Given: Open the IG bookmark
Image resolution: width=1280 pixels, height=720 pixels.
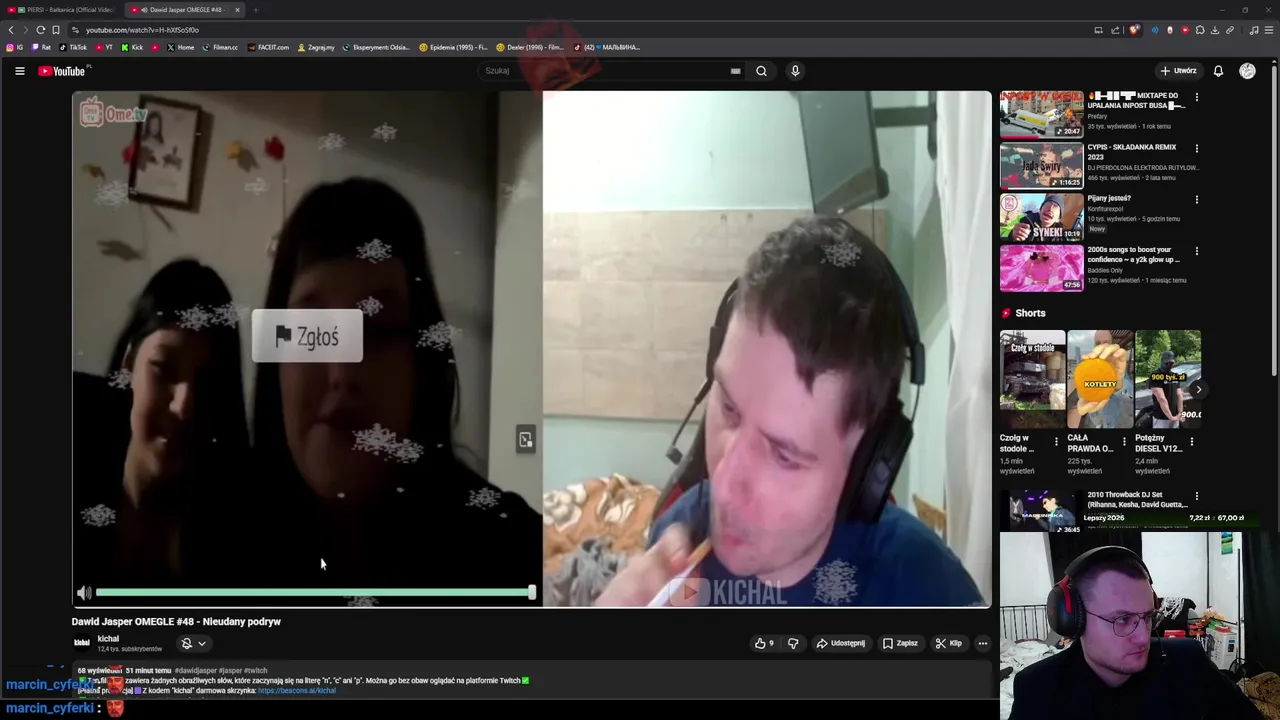Looking at the screenshot, I should (x=15, y=47).
